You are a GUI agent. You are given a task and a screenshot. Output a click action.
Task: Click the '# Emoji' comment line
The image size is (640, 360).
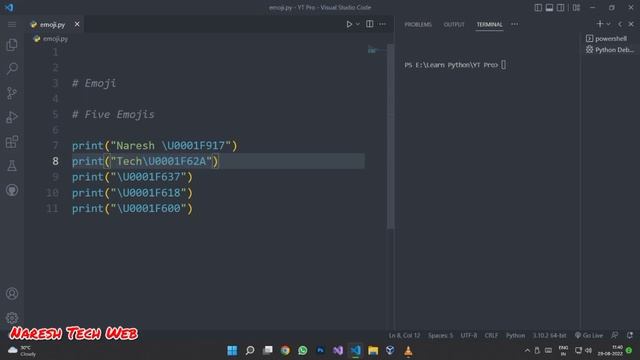click(x=94, y=83)
